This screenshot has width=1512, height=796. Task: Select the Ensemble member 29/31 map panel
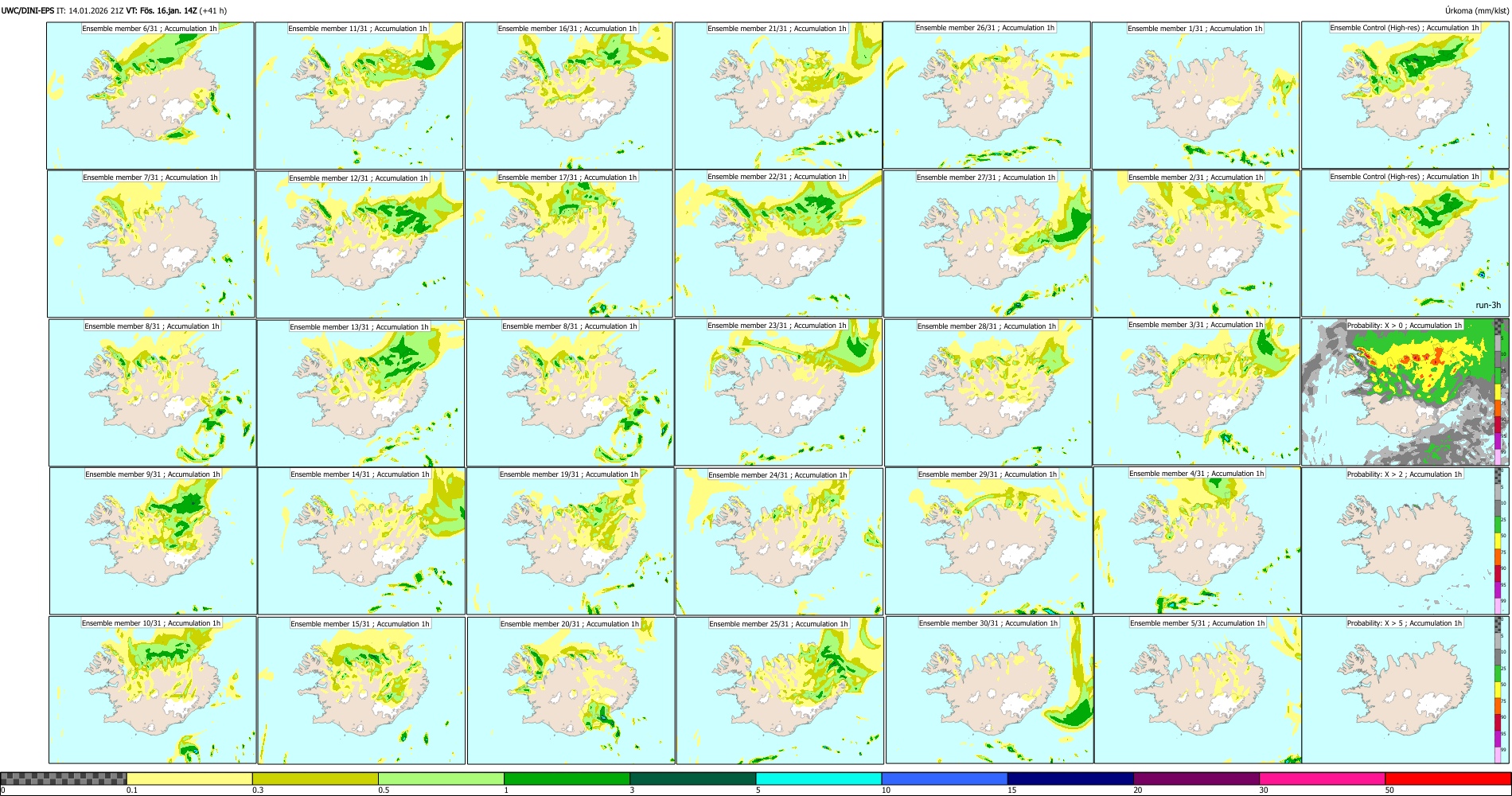[988, 541]
